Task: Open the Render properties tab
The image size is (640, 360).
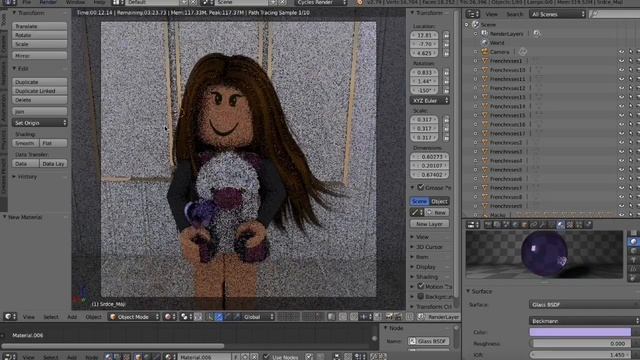Action: coord(488,224)
